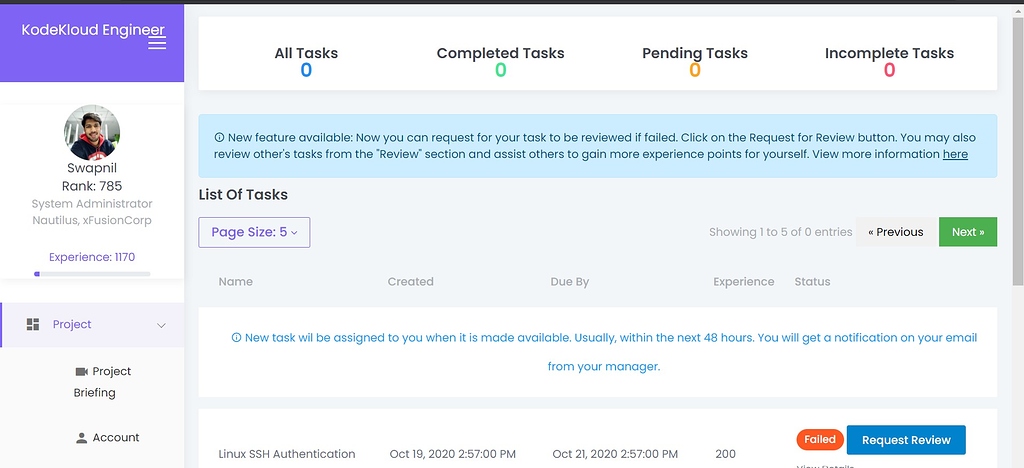Click Swapnil's profile avatar photo

tap(92, 133)
